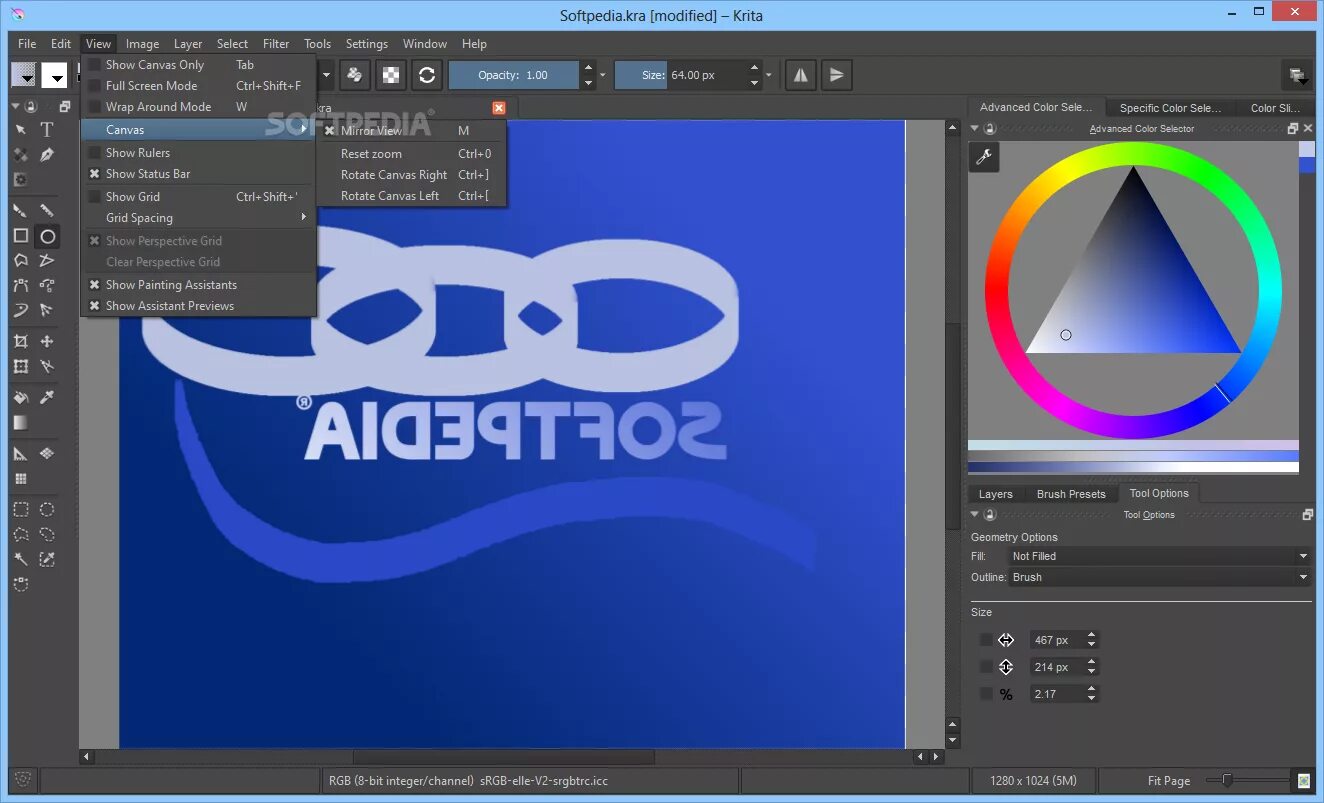Screen dimensions: 1324x803
Task: Select the Contiguous Selection magic wand tool
Action: [x=20, y=559]
